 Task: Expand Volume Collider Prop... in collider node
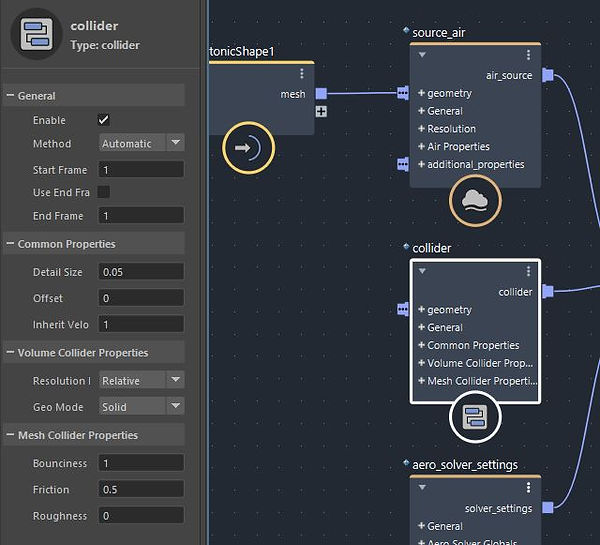[421, 362]
